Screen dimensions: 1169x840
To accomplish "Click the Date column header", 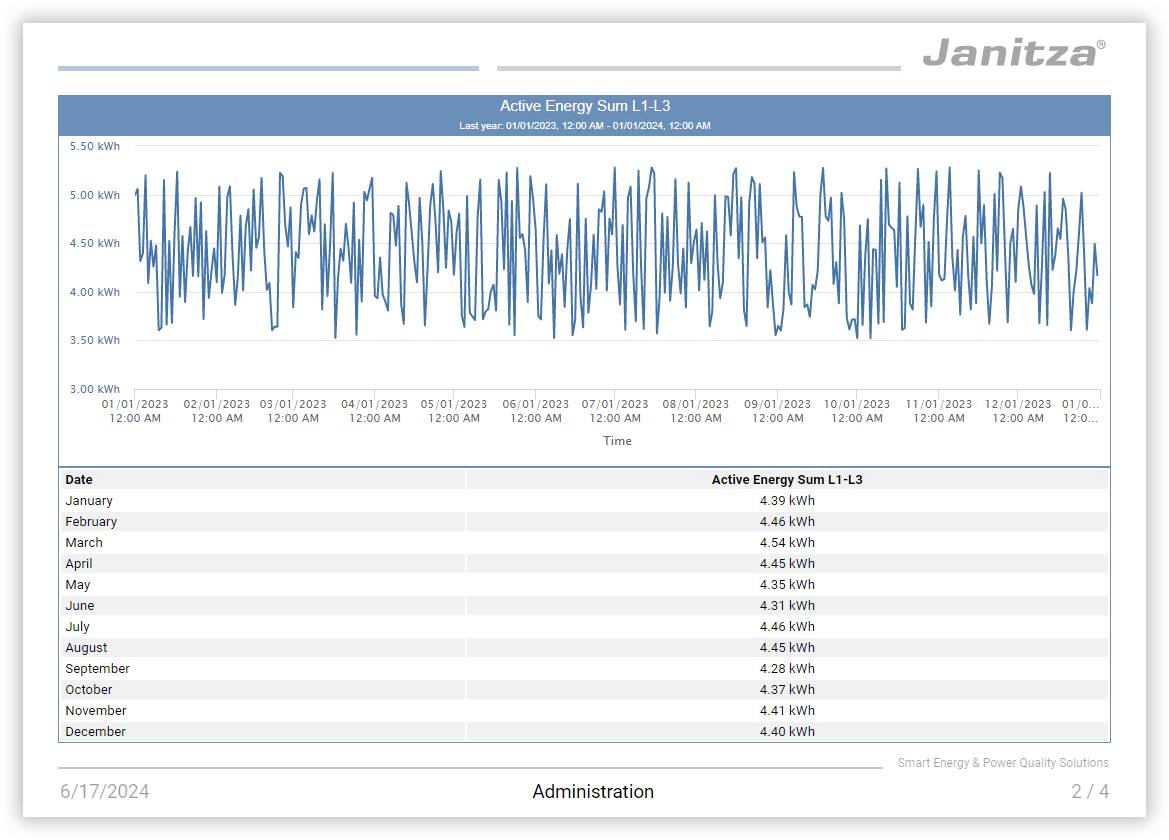I will tap(79, 480).
